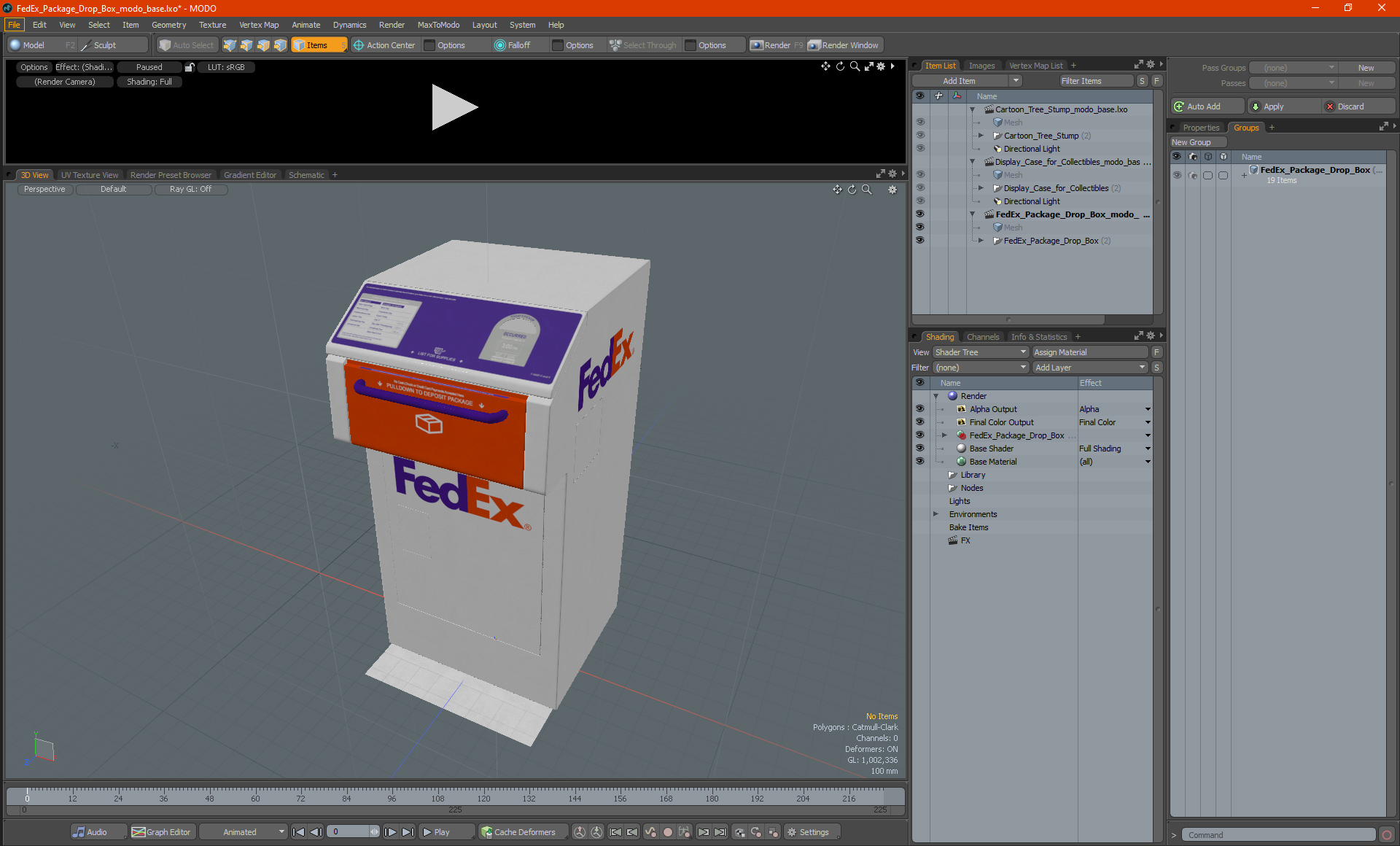The width and height of the screenshot is (1400, 846).
Task: Click the Discard button
Action: pyautogui.click(x=1357, y=106)
